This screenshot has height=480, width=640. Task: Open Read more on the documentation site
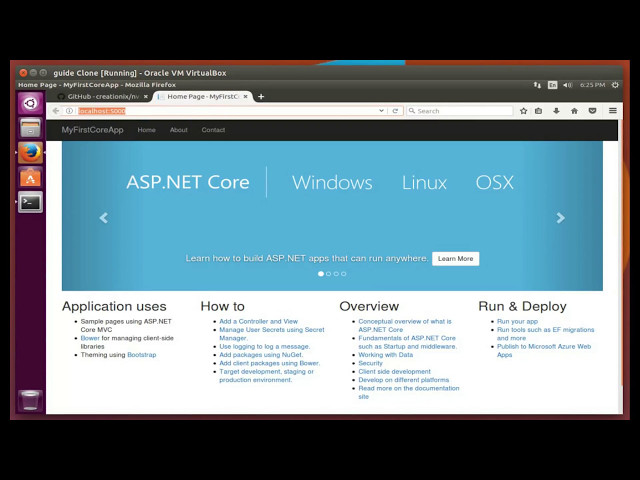pos(409,392)
